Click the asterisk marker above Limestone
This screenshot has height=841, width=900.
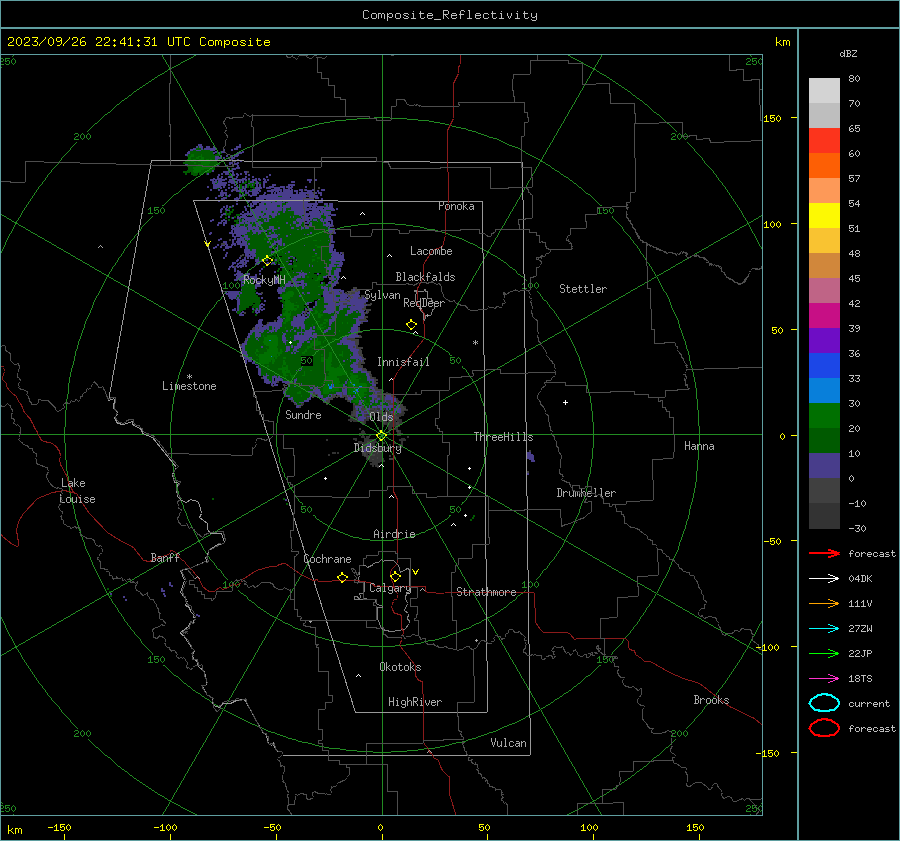click(189, 377)
